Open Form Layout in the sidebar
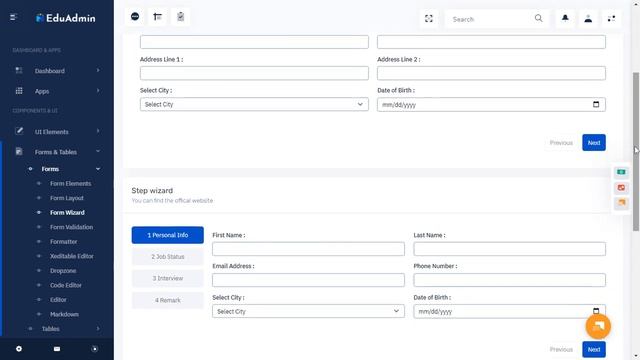This screenshot has width=640, height=360. pos(67,198)
